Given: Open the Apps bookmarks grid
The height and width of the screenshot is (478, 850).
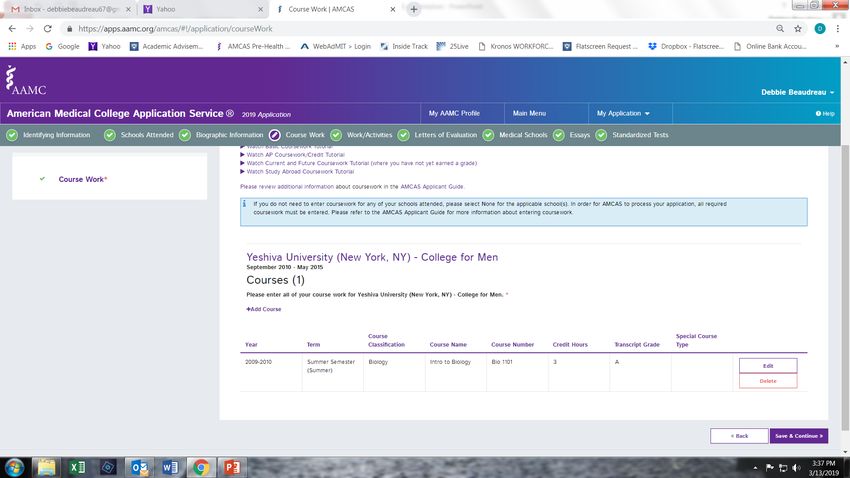Looking at the screenshot, I should pyautogui.click(x=22, y=47).
